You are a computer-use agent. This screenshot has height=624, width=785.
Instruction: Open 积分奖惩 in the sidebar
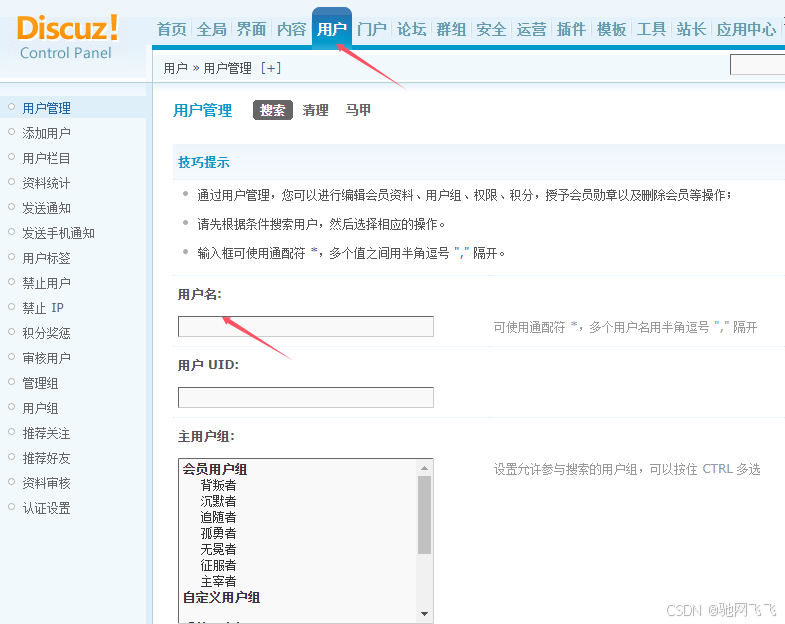(47, 333)
